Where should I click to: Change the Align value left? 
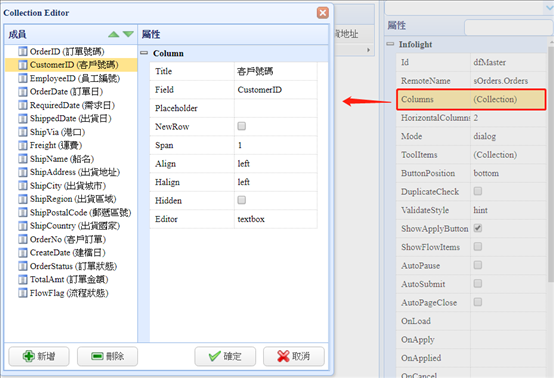coord(276,164)
